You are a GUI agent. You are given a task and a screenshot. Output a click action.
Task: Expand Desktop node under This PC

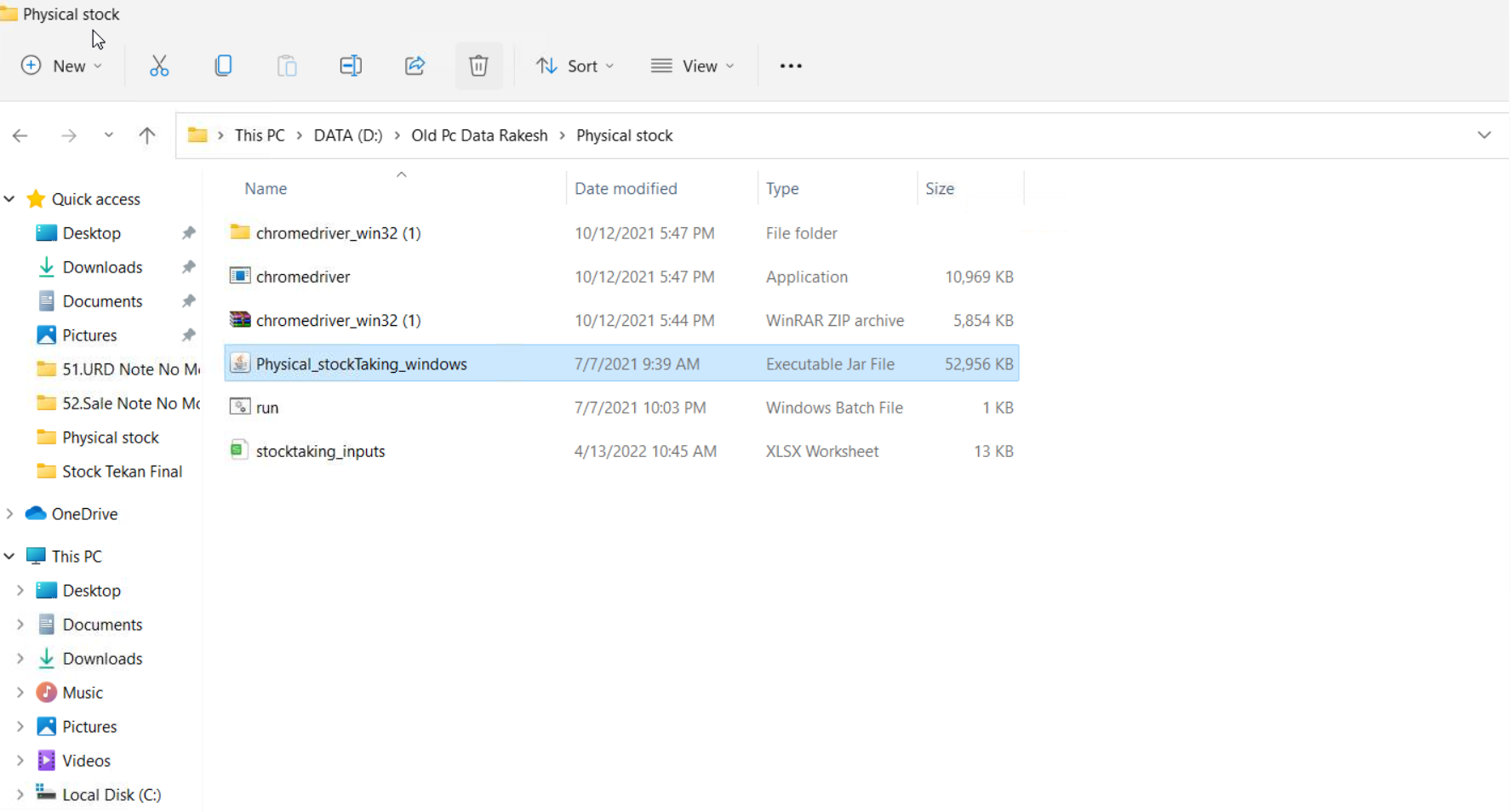point(20,590)
